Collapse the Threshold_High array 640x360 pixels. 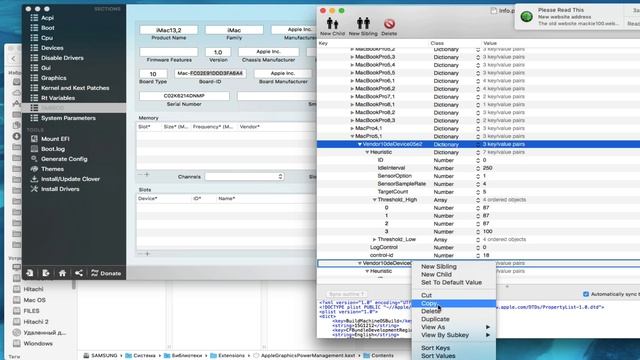[374, 200]
